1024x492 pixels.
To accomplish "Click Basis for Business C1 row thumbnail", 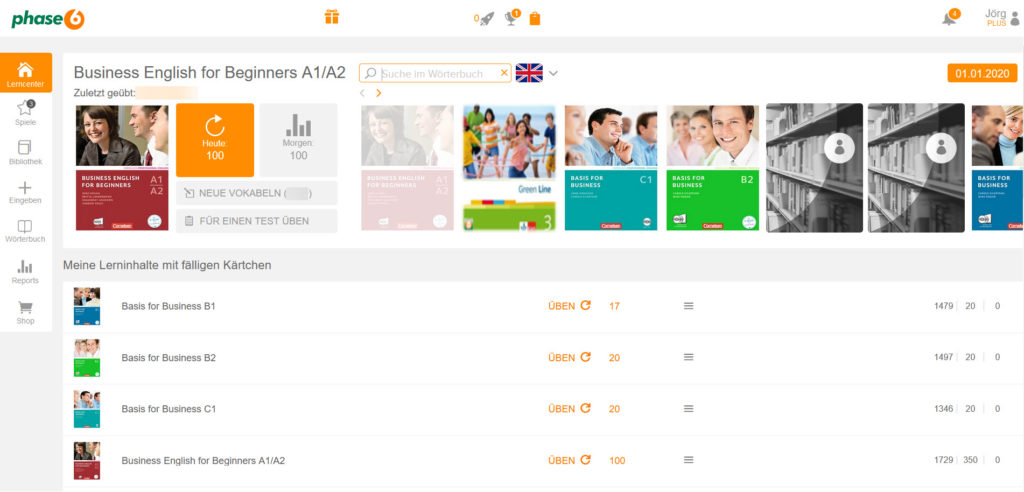I will pyautogui.click(x=87, y=409).
